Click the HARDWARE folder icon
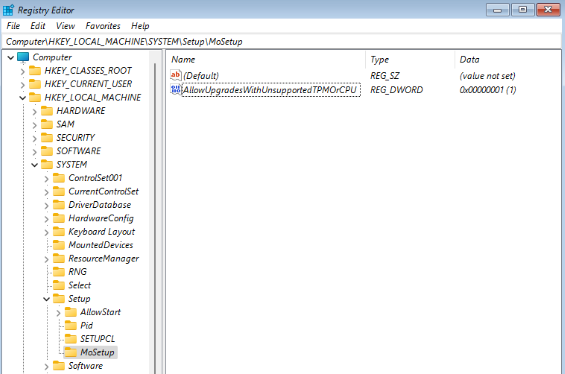Image resolution: width=565 pixels, height=374 pixels. coord(47,111)
